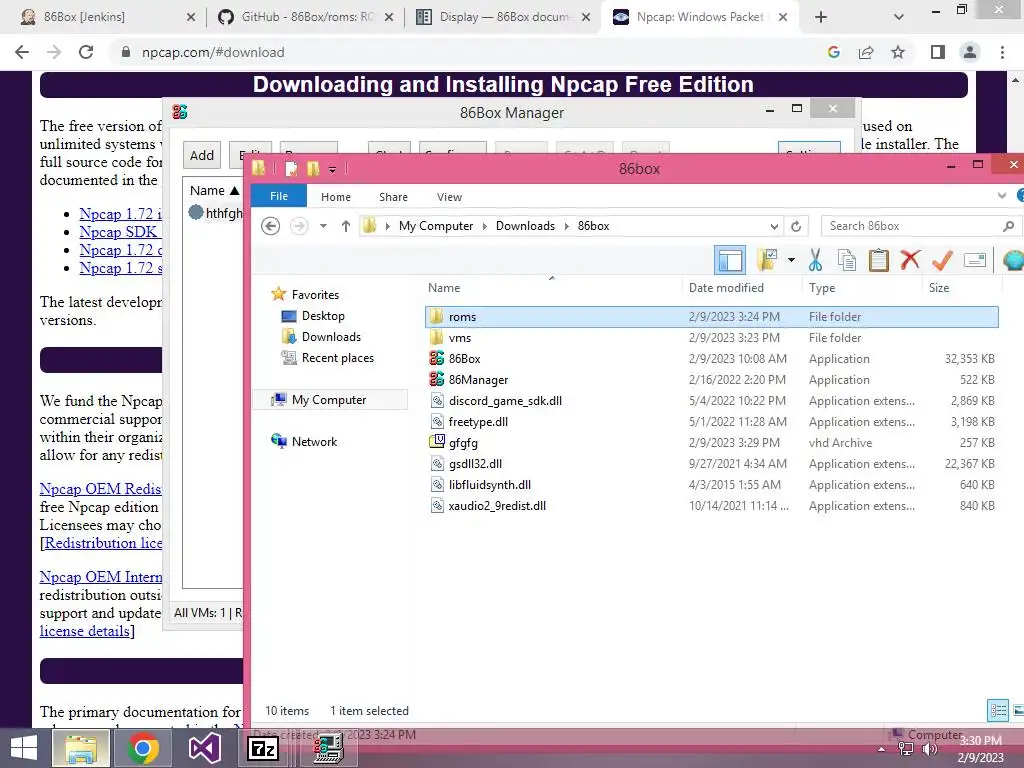Refresh the 86box folder view
The width and height of the screenshot is (1024, 768).
tap(796, 227)
